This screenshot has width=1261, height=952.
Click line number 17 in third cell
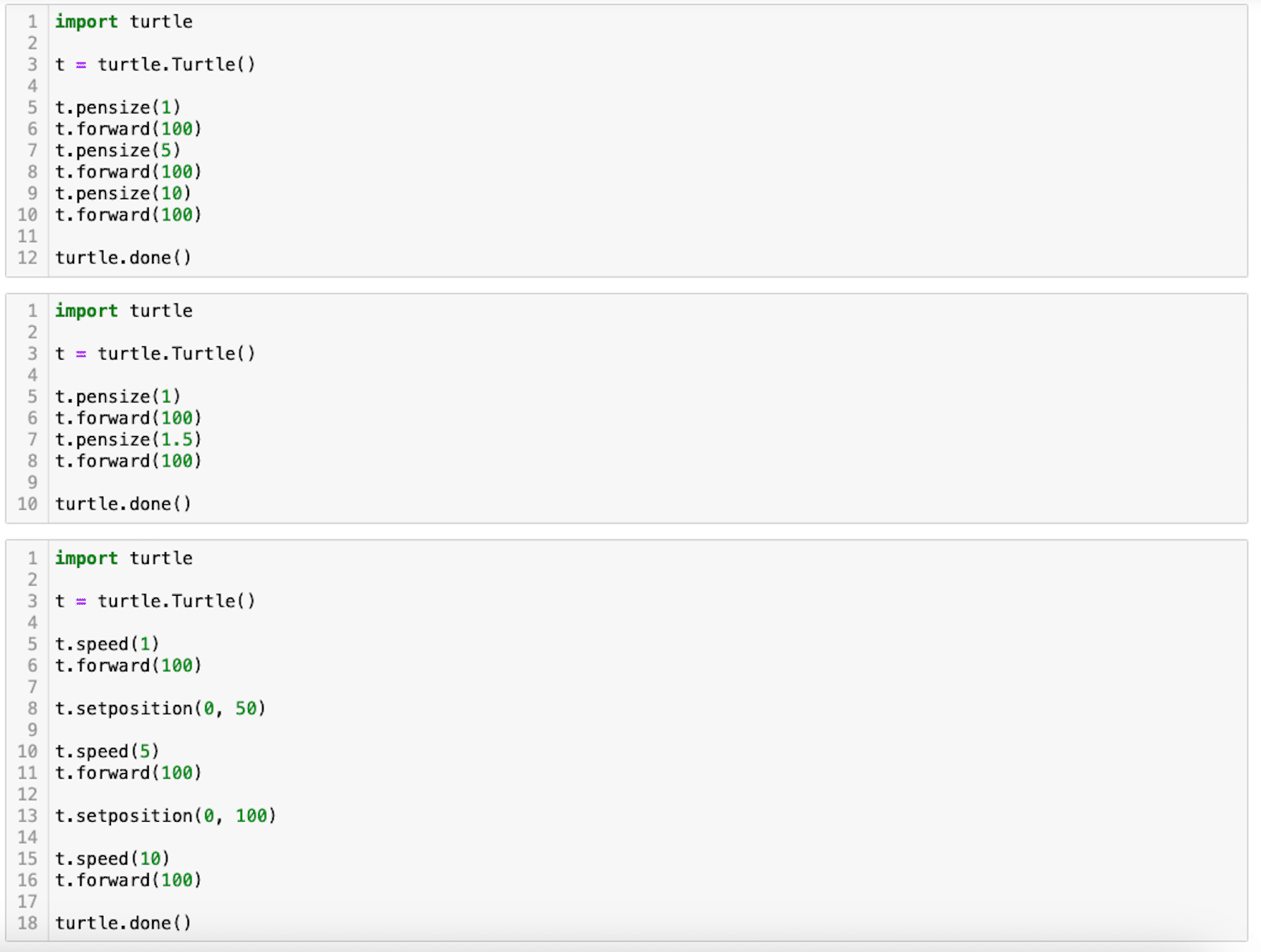(28, 902)
